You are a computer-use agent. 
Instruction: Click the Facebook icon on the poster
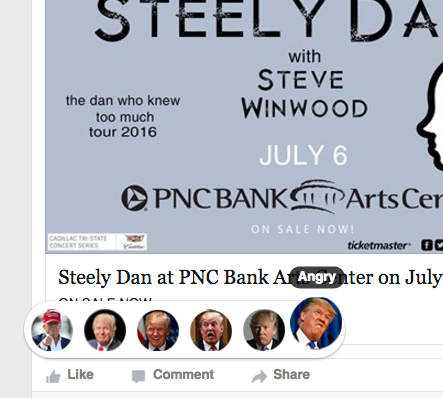[x=427, y=245]
